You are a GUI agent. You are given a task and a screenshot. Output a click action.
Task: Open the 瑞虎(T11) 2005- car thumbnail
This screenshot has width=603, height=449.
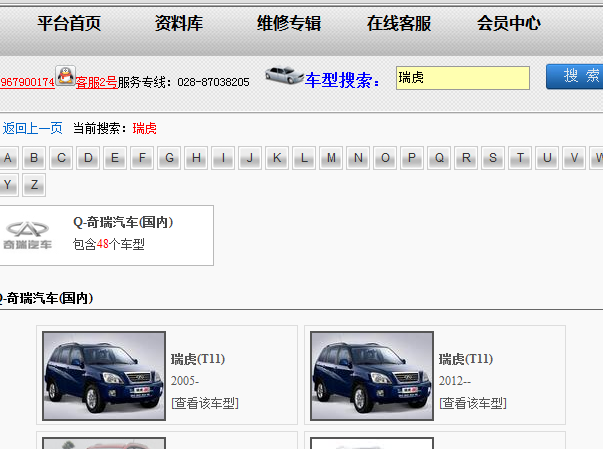(x=104, y=376)
